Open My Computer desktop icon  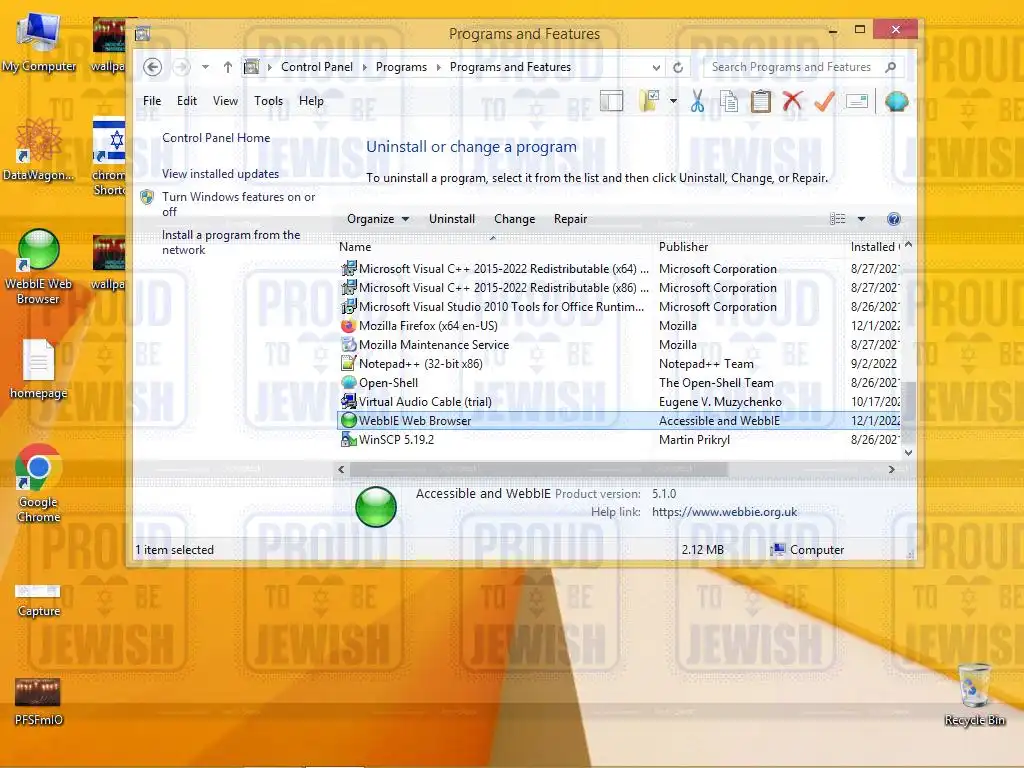coord(39,41)
